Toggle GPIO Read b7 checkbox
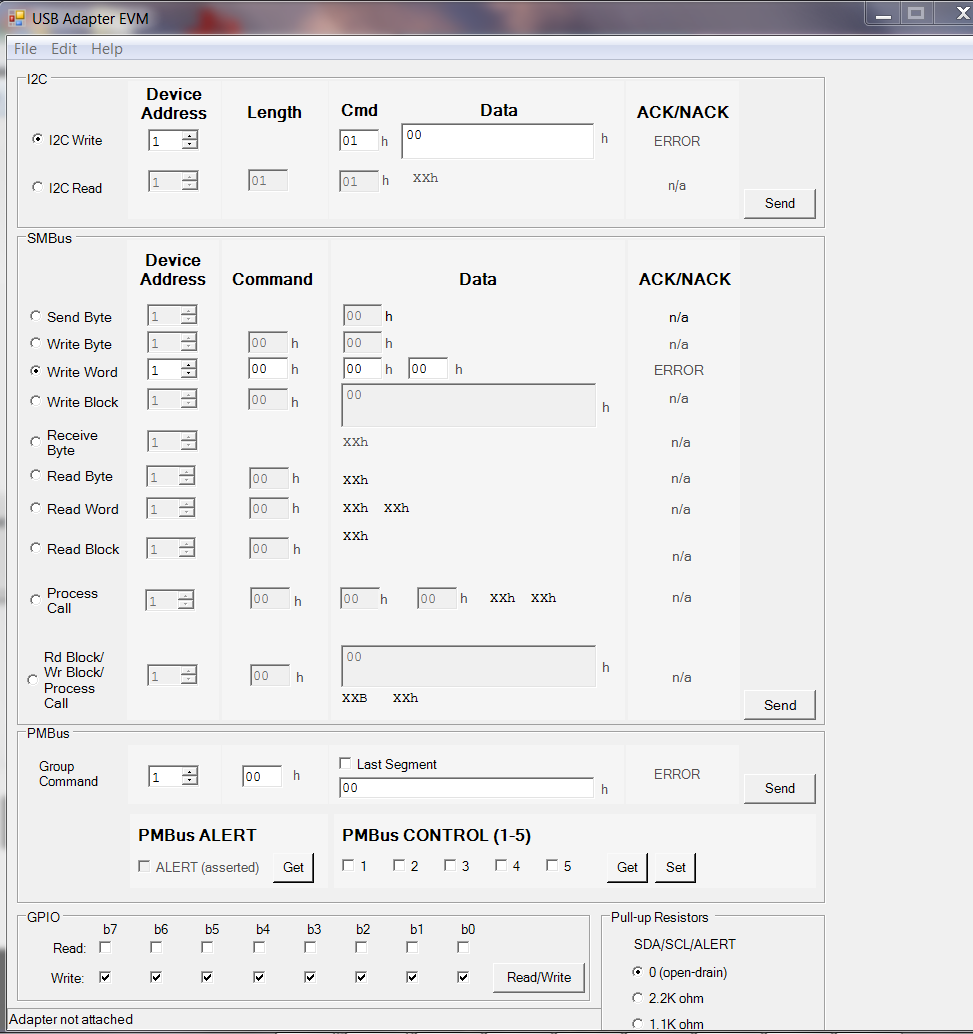This screenshot has width=973, height=1034. (x=105, y=948)
